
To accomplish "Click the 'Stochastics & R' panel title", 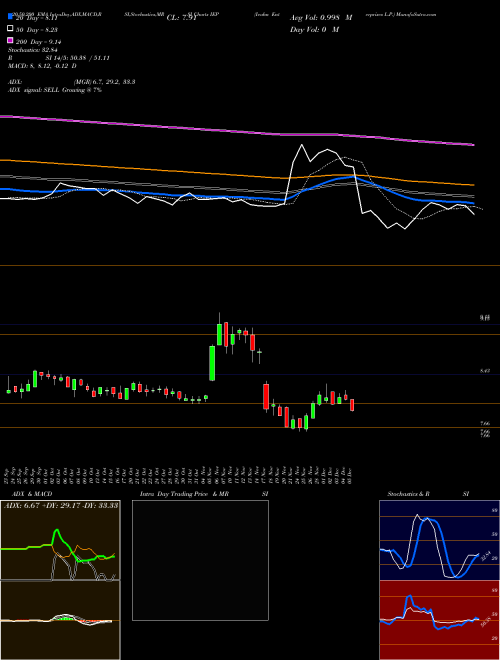I will click(x=408, y=494).
